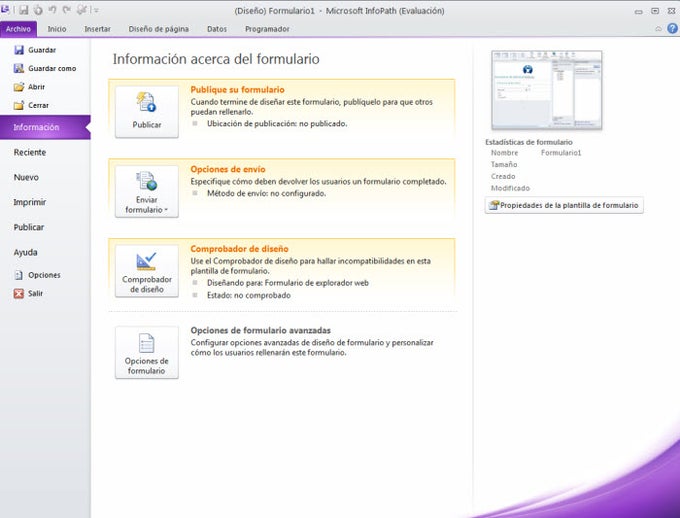Click the Nombre statistics label
The image size is (680, 518).
(x=504, y=153)
